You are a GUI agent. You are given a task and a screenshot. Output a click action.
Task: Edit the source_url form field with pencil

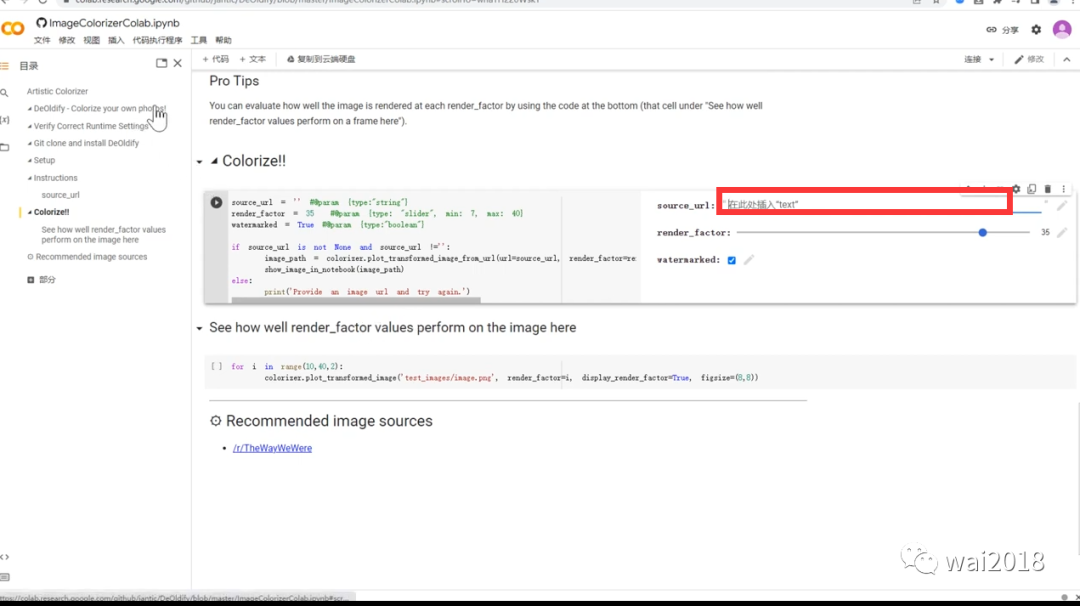1061,205
